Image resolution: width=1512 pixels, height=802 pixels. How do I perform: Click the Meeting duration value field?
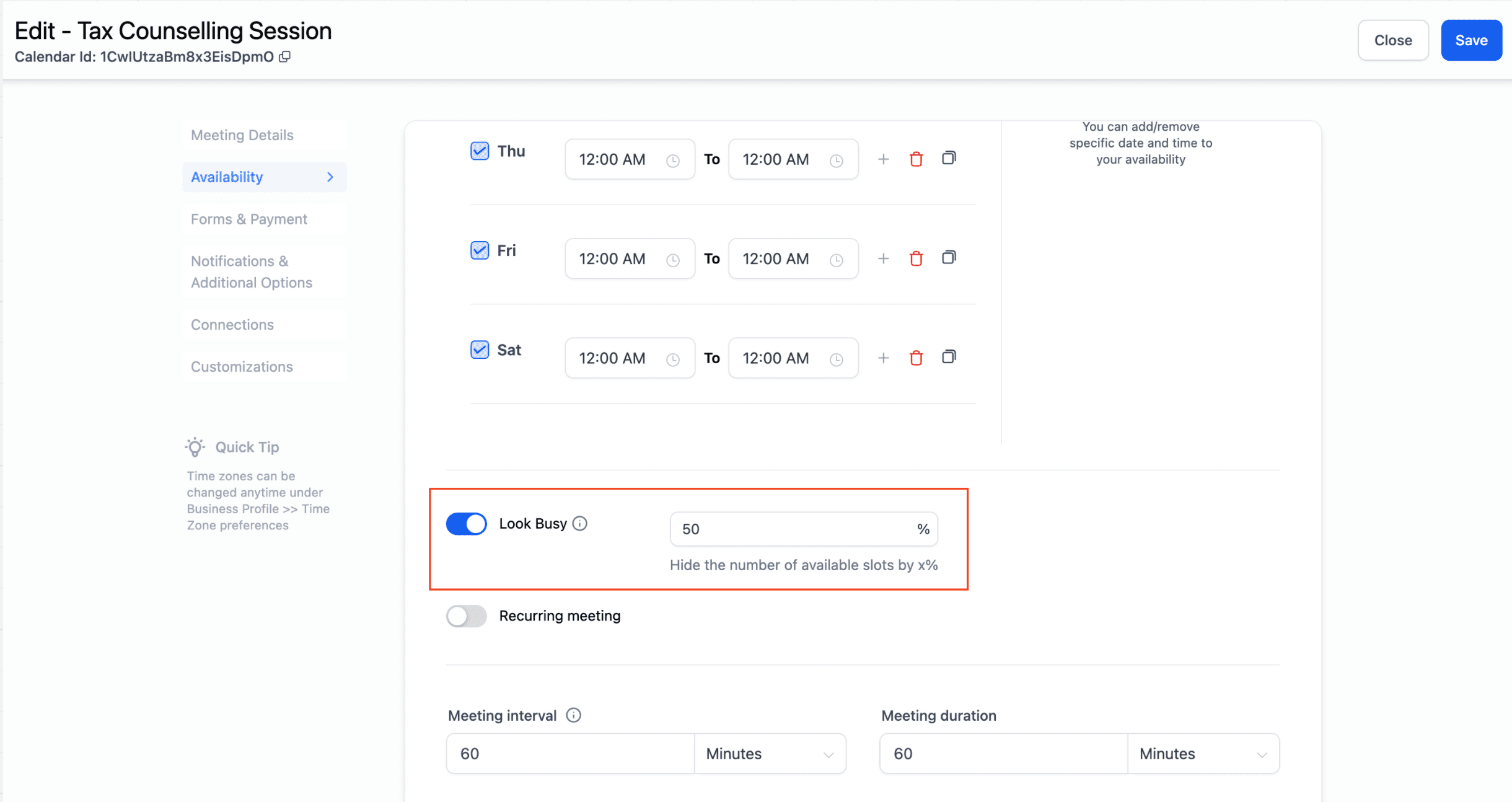click(1004, 754)
